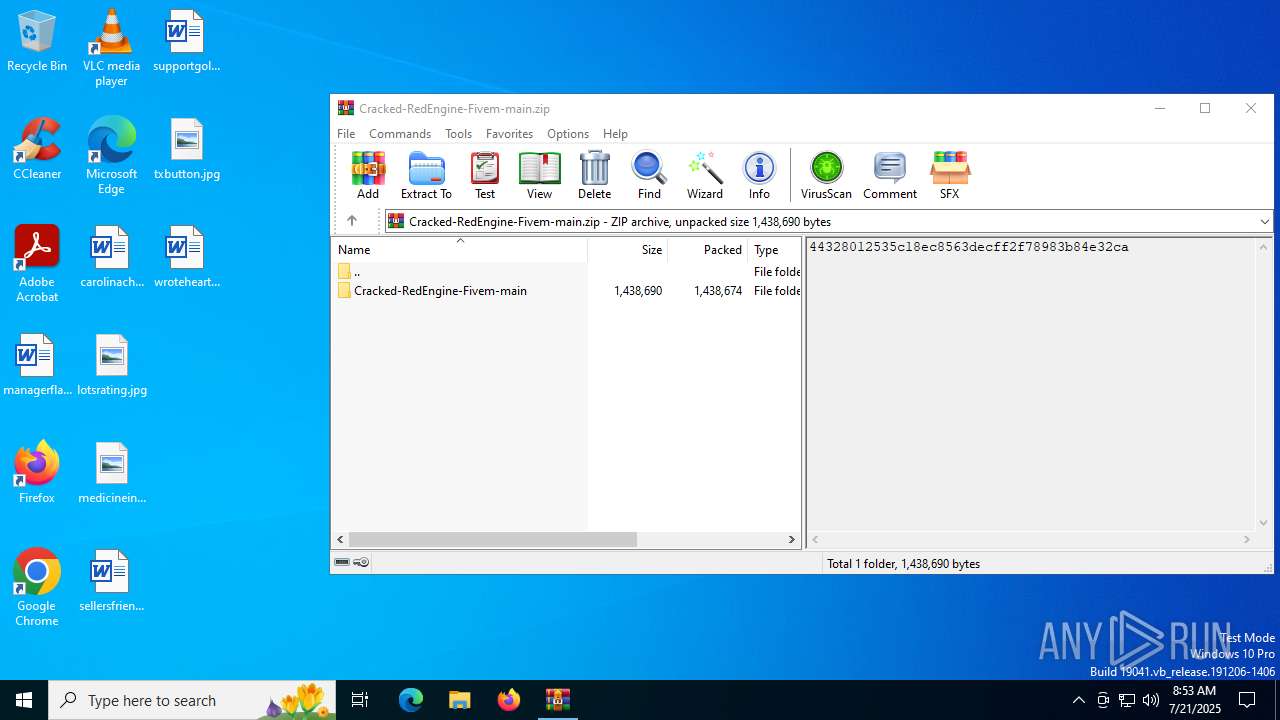
Task: Select the txbutton.jpg desktop file
Action: 186,150
